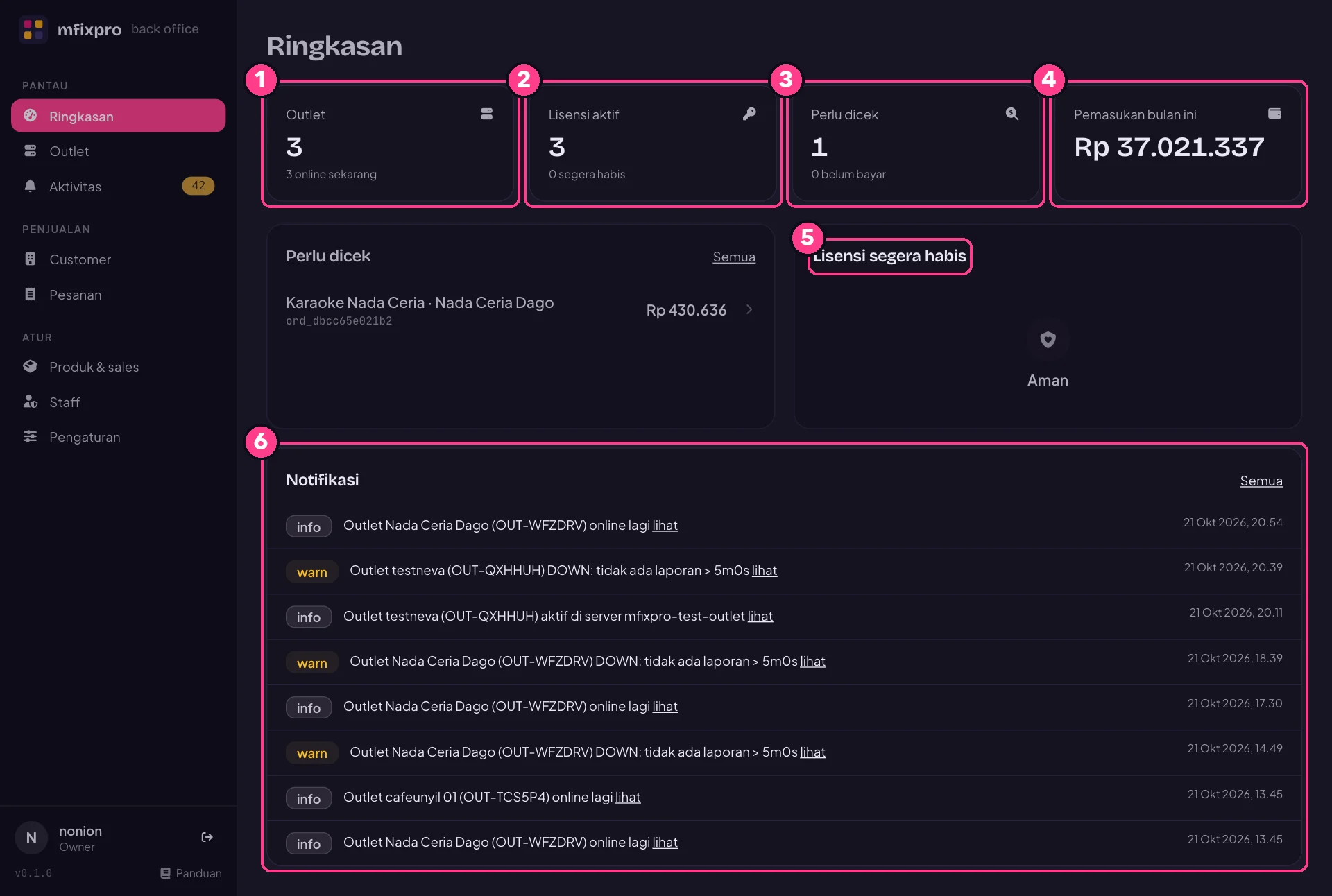The image size is (1332, 896).
Task: Click the Customer building icon
Action: (x=31, y=259)
